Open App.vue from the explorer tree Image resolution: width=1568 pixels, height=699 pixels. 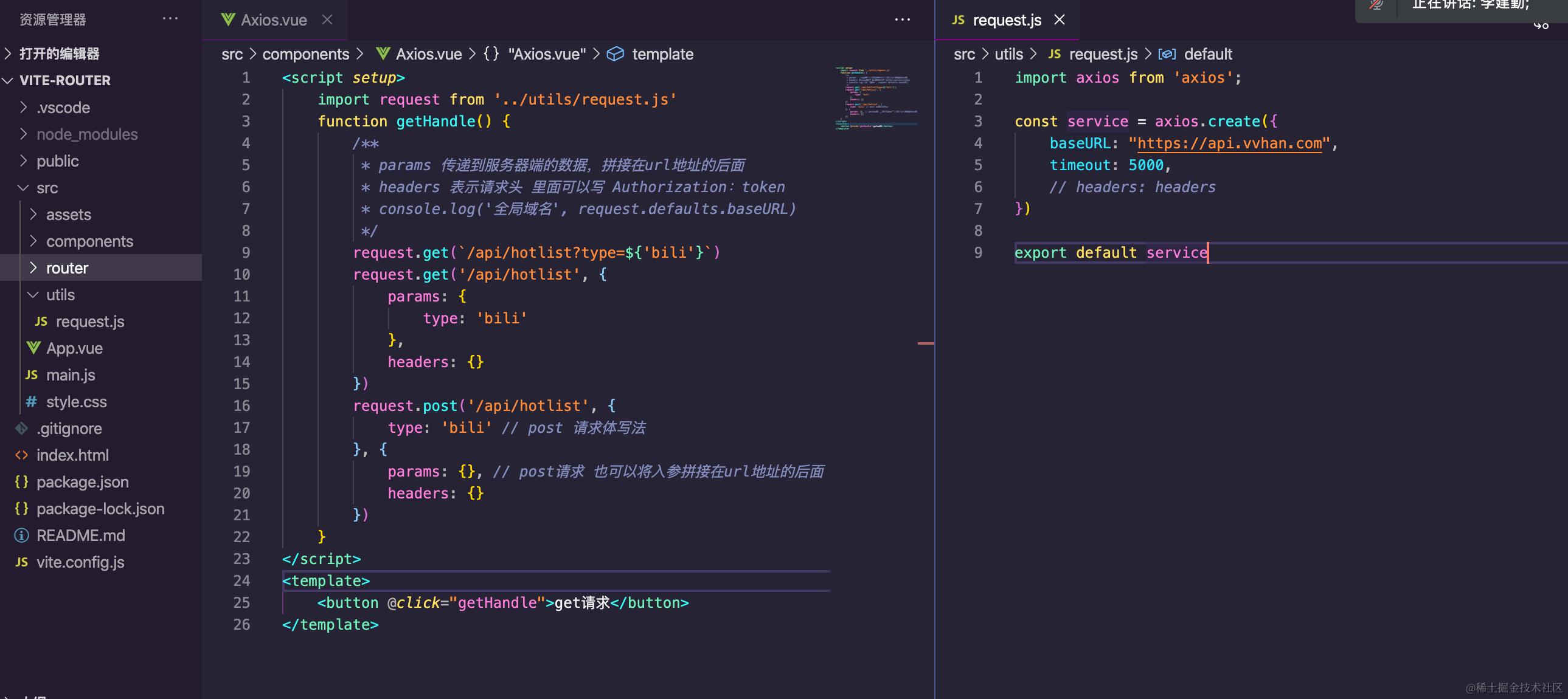click(74, 348)
